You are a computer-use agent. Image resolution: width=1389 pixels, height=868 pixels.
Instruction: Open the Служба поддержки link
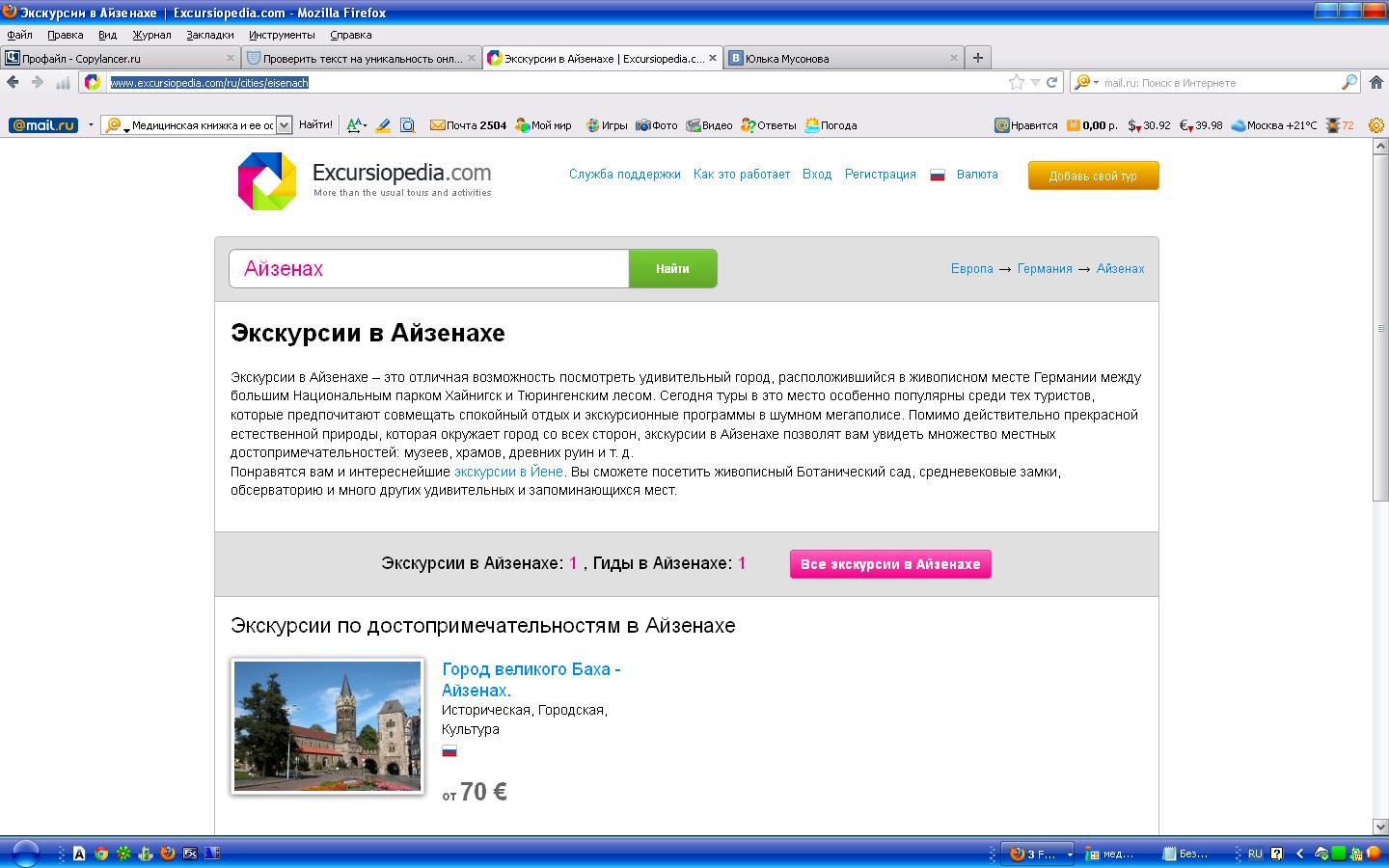click(625, 175)
